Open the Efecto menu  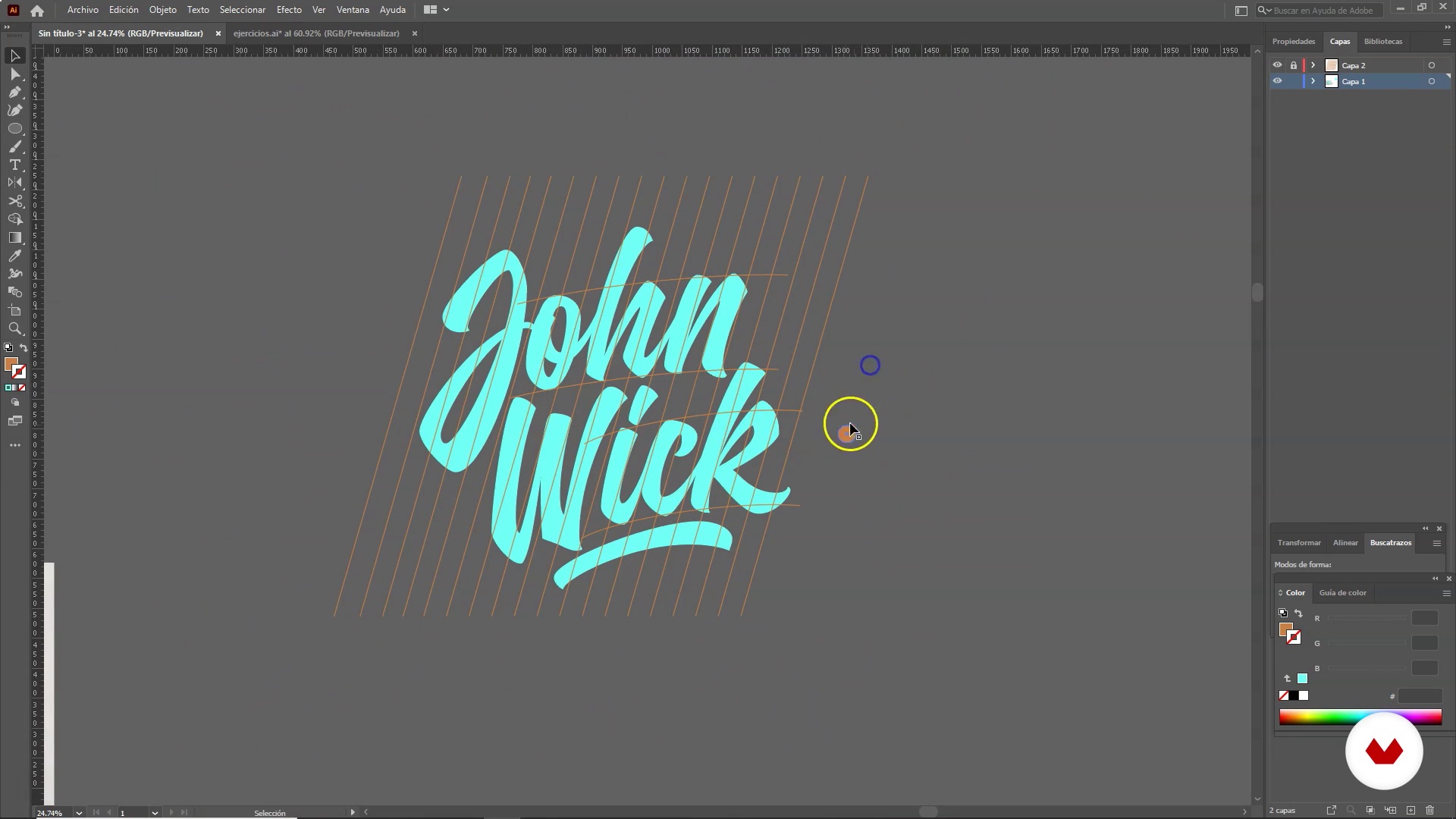click(289, 10)
